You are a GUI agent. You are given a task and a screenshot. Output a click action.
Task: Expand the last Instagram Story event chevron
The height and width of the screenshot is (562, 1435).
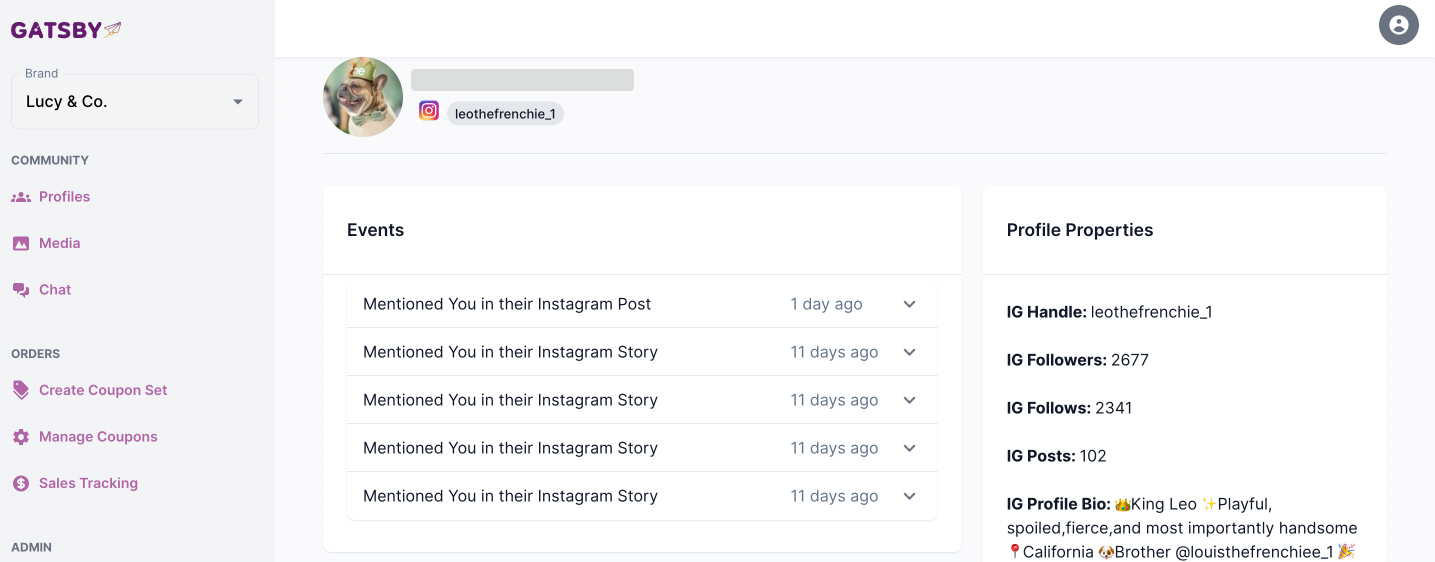tap(909, 496)
